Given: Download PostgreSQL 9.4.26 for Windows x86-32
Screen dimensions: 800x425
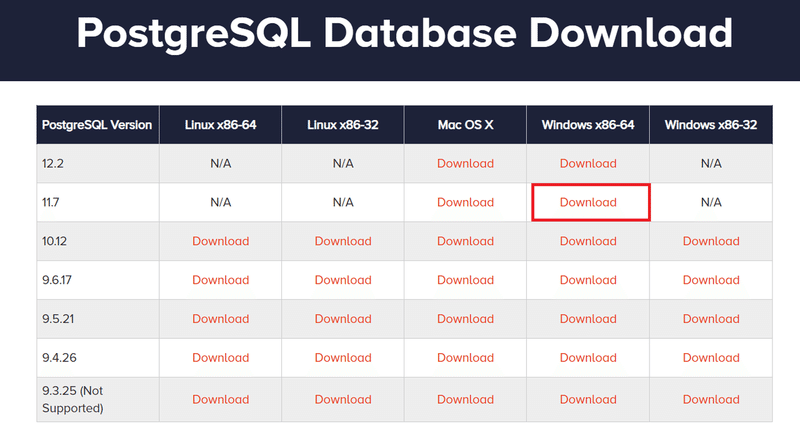Looking at the screenshot, I should coord(711,358).
